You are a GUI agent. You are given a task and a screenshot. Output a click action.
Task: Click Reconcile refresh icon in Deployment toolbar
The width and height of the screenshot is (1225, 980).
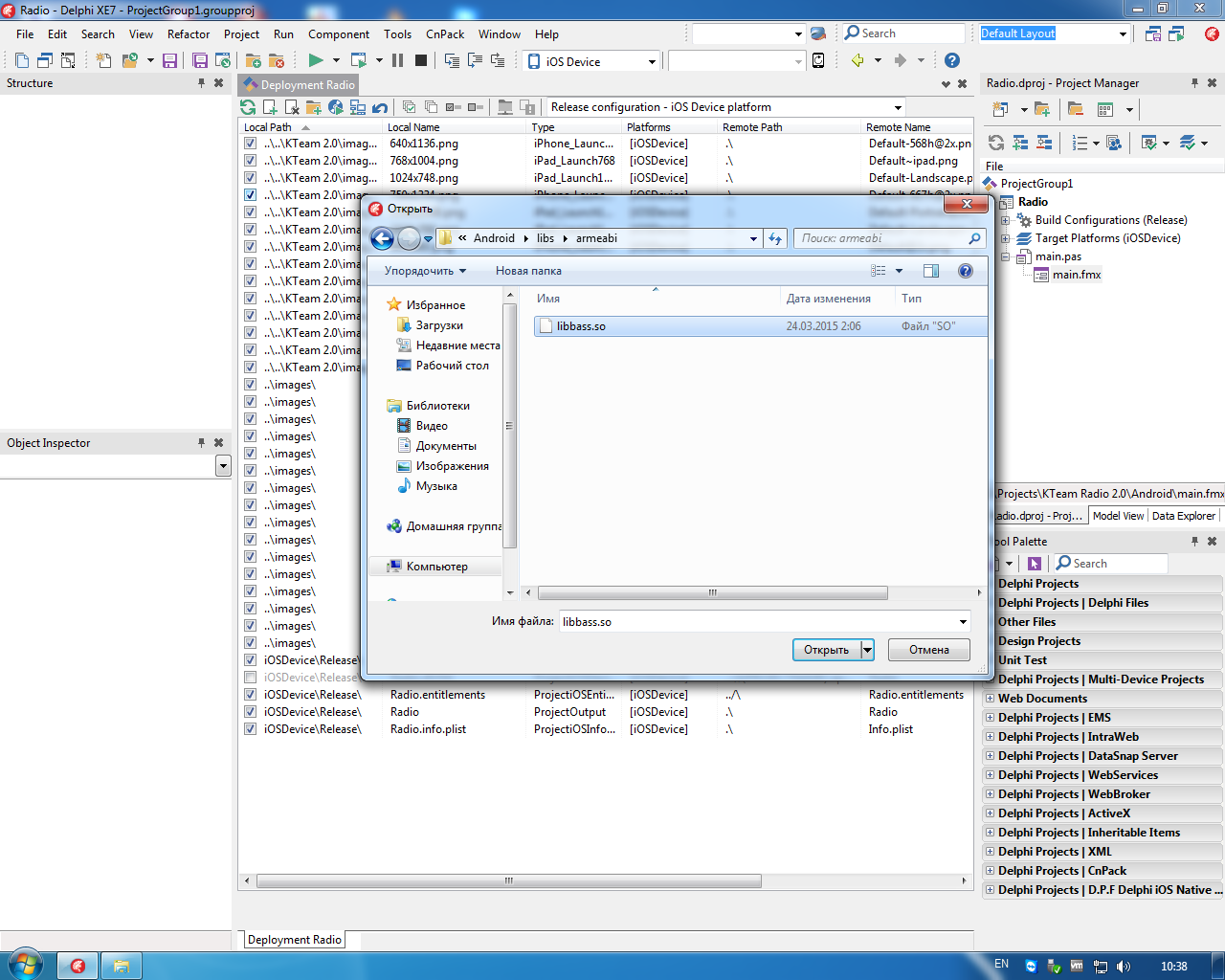[249, 107]
